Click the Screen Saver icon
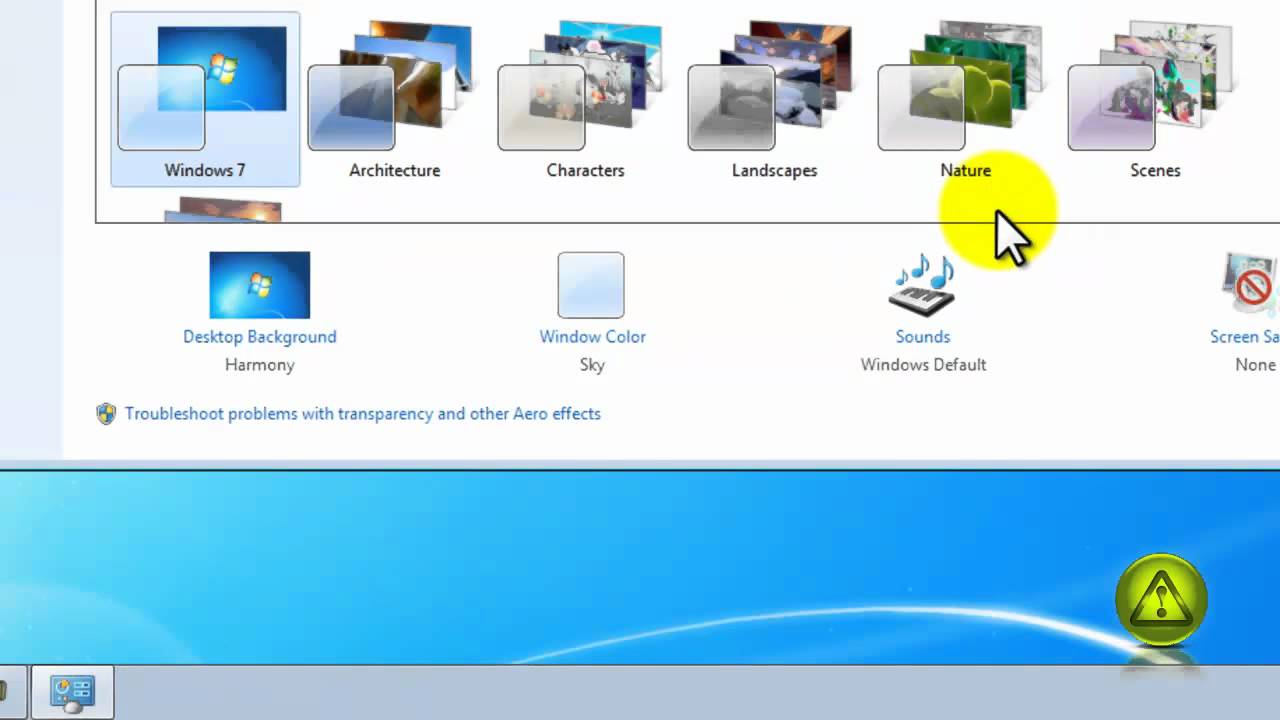The height and width of the screenshot is (720, 1280). (1250, 285)
